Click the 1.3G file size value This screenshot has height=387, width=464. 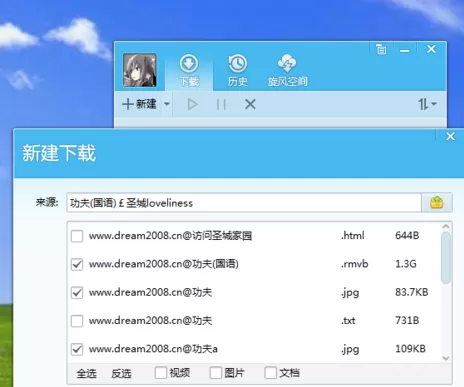(406, 264)
